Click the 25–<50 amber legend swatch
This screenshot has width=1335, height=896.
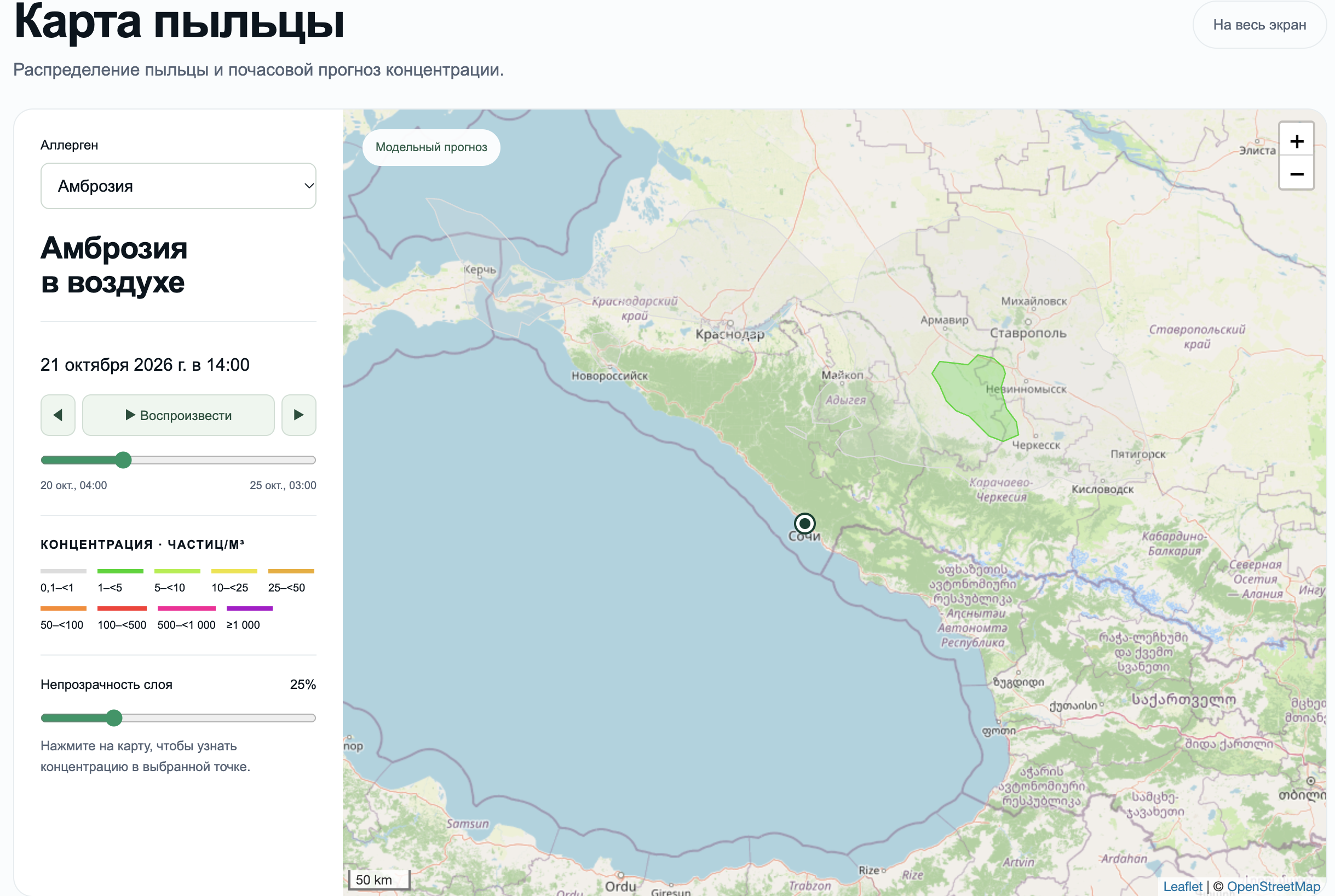(x=291, y=571)
